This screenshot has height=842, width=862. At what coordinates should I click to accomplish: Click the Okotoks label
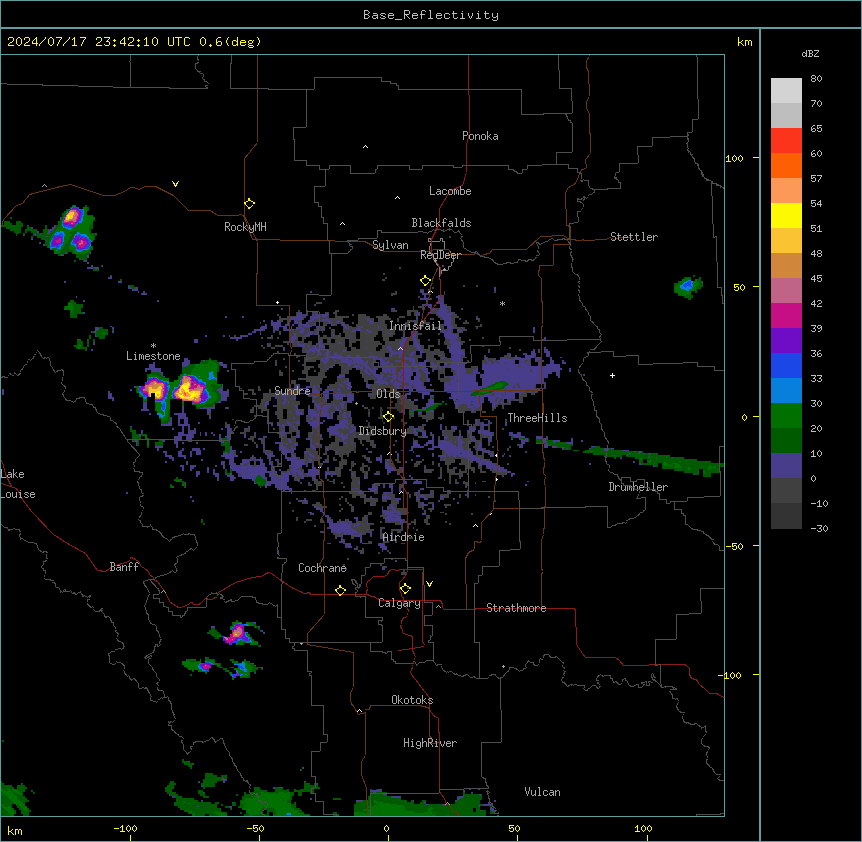point(412,700)
